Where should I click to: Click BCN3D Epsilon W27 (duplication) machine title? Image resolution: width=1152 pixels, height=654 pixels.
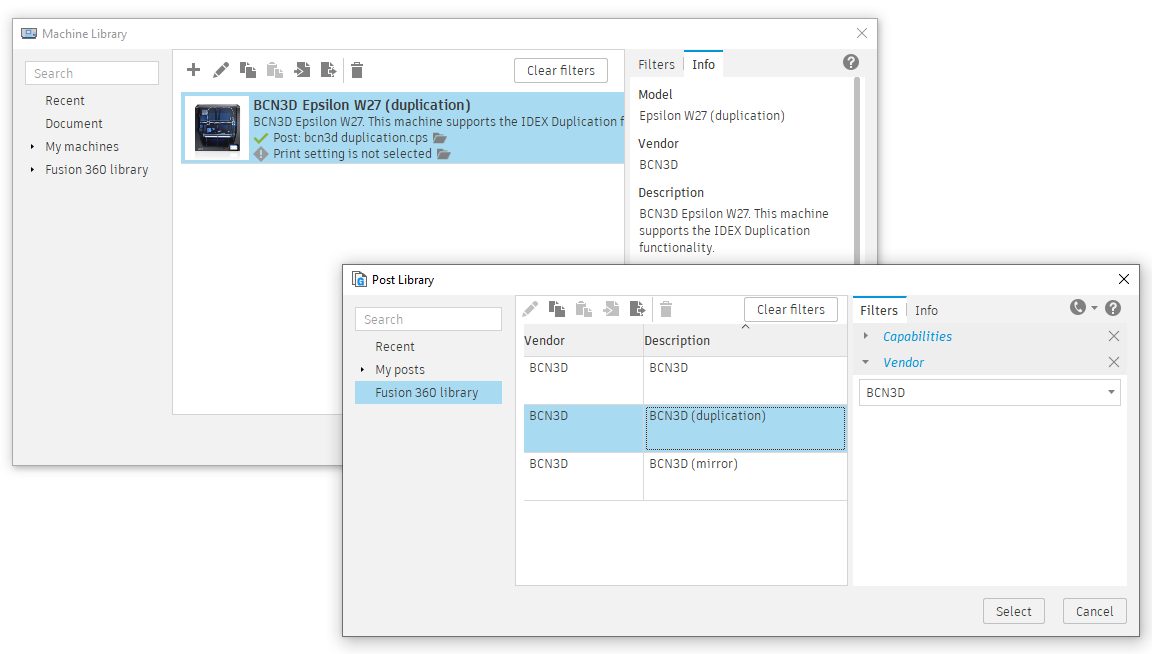pyautogui.click(x=361, y=105)
